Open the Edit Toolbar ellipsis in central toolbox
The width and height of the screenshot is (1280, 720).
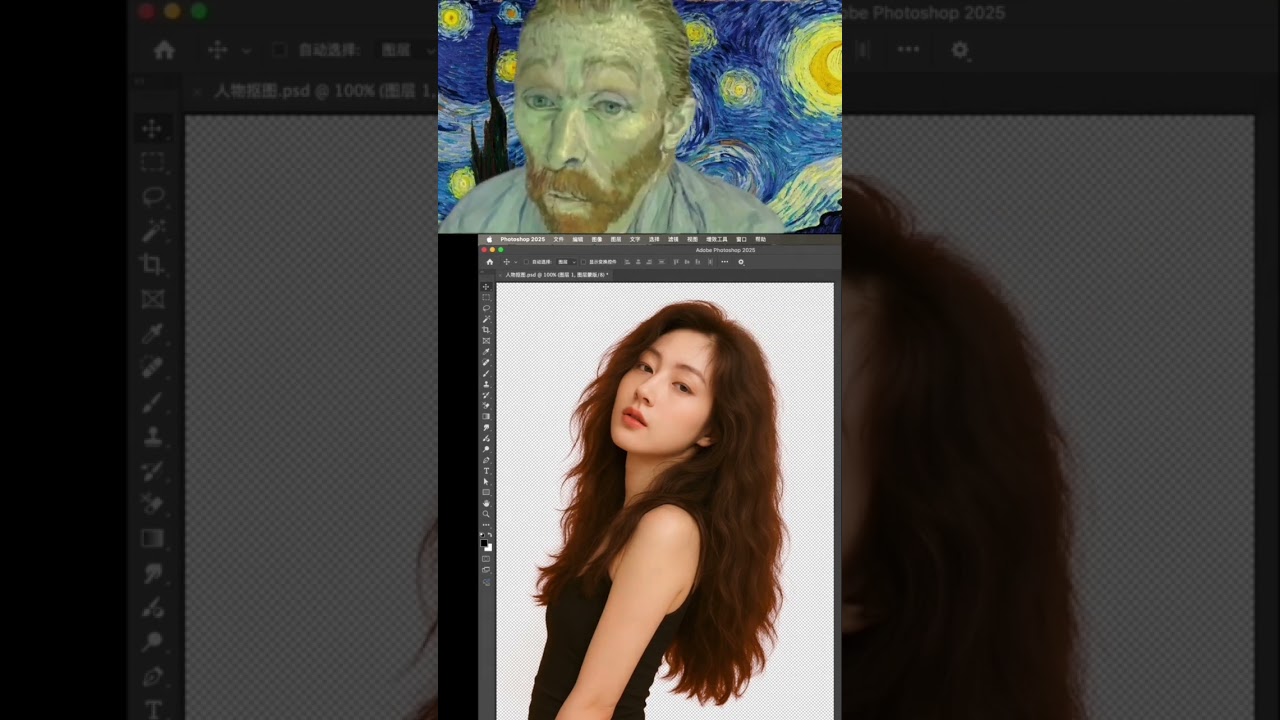tap(486, 525)
